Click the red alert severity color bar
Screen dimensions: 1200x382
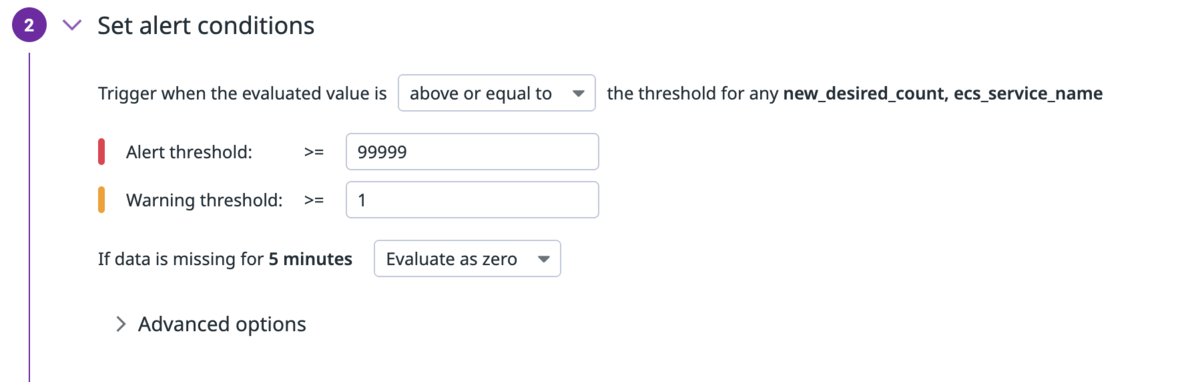tap(102, 152)
